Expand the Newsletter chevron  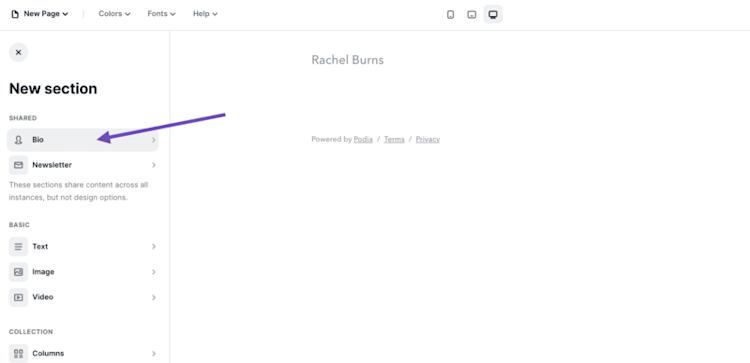pyautogui.click(x=154, y=165)
